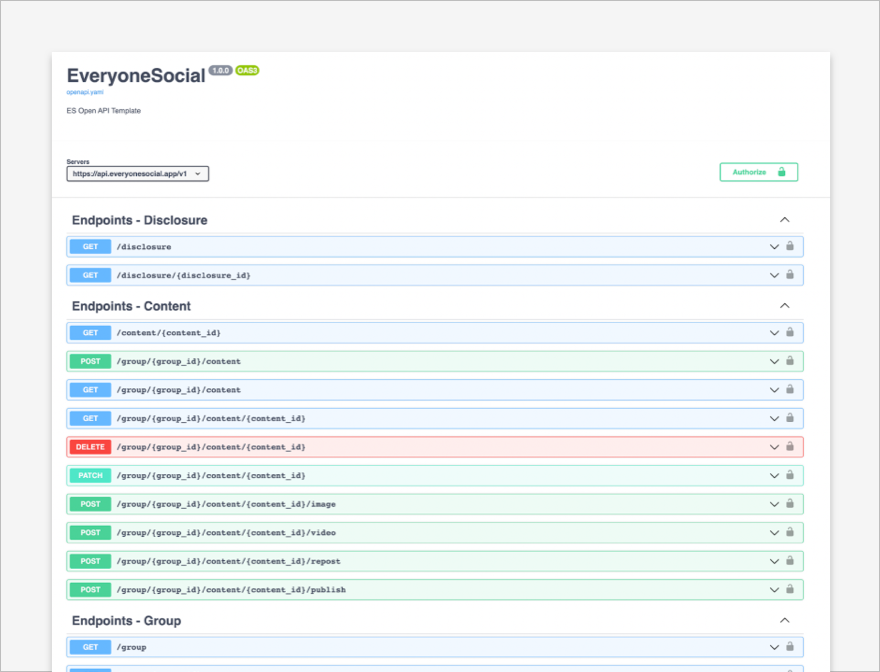Click lock icon on DELETE content endpoint row
Image resolution: width=880 pixels, height=672 pixels.
[790, 447]
